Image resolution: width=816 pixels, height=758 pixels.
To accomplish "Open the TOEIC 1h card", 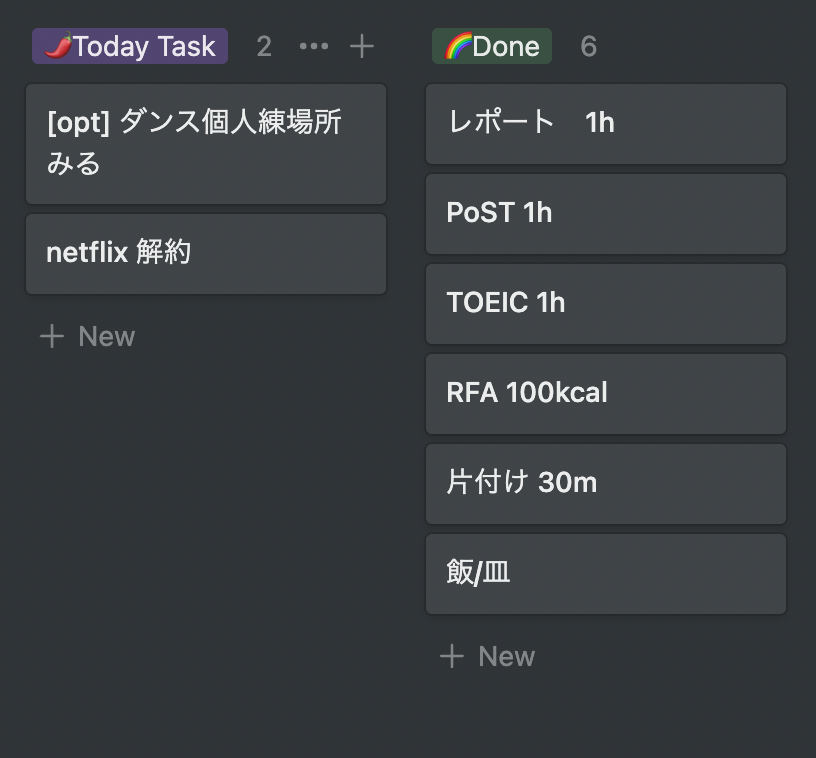I will coord(606,303).
